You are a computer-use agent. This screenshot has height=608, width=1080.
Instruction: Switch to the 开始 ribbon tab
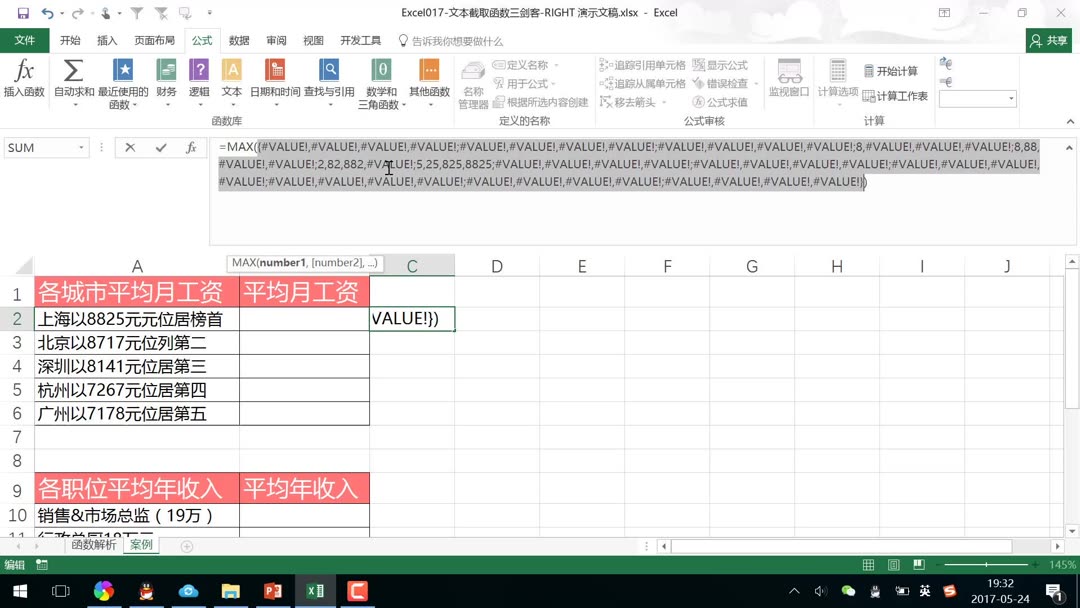pyautogui.click(x=69, y=40)
